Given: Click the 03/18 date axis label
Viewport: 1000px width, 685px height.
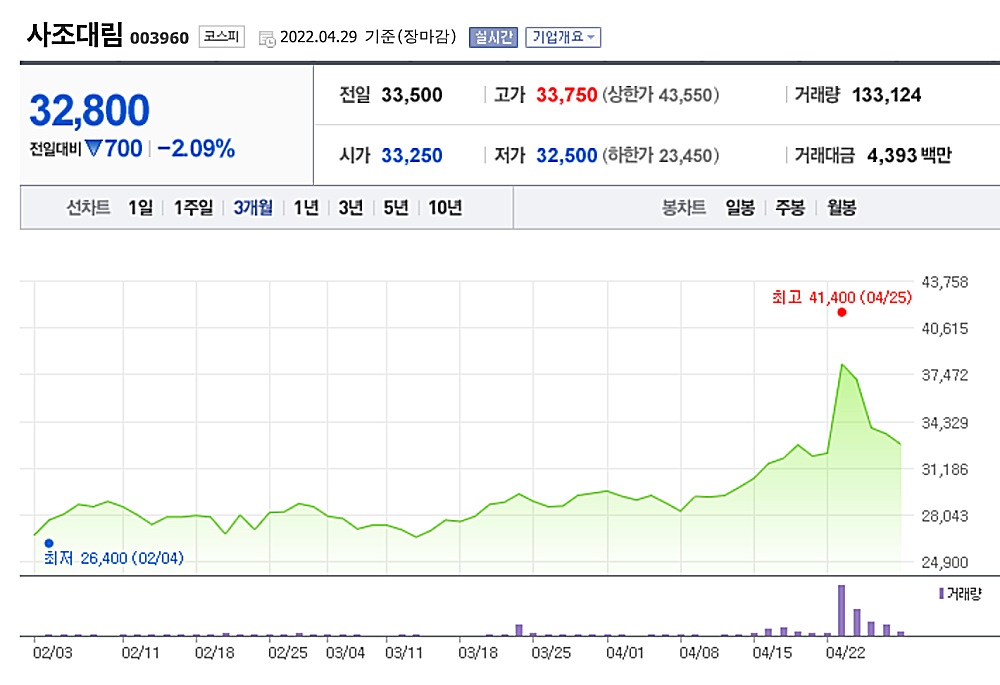Looking at the screenshot, I should [478, 653].
